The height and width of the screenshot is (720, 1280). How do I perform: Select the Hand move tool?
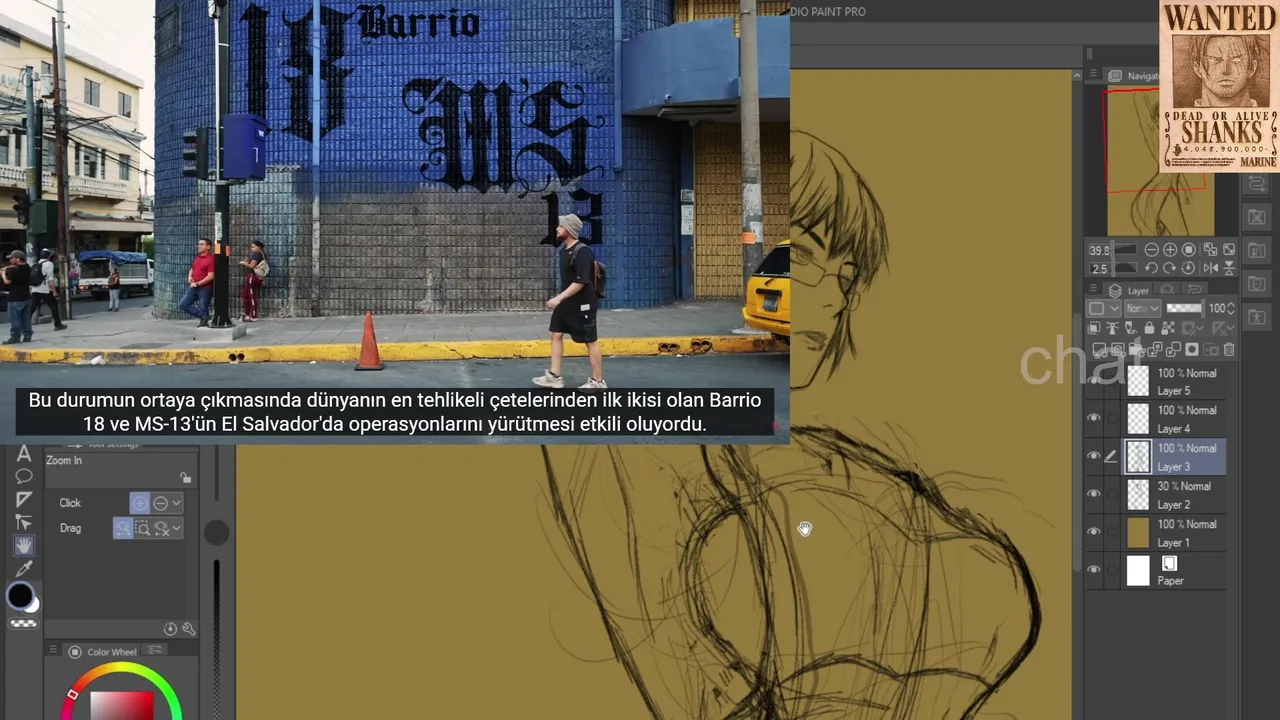pyautogui.click(x=24, y=545)
